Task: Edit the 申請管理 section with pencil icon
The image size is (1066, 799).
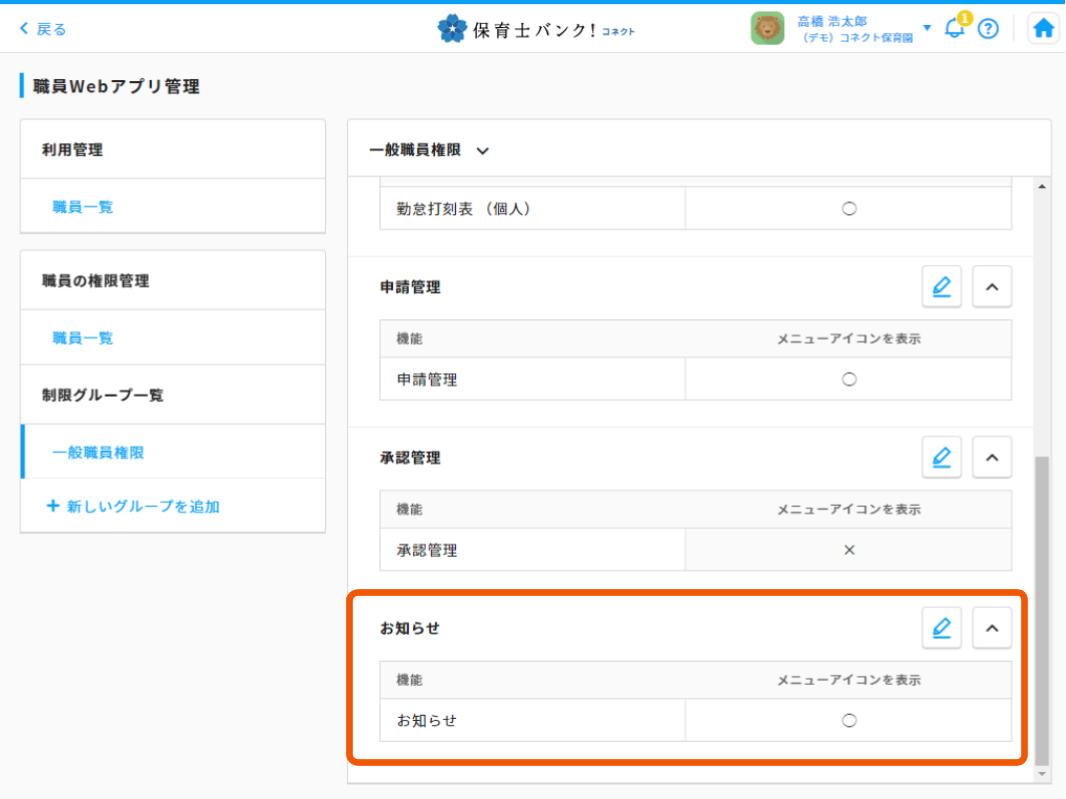Action: point(941,287)
